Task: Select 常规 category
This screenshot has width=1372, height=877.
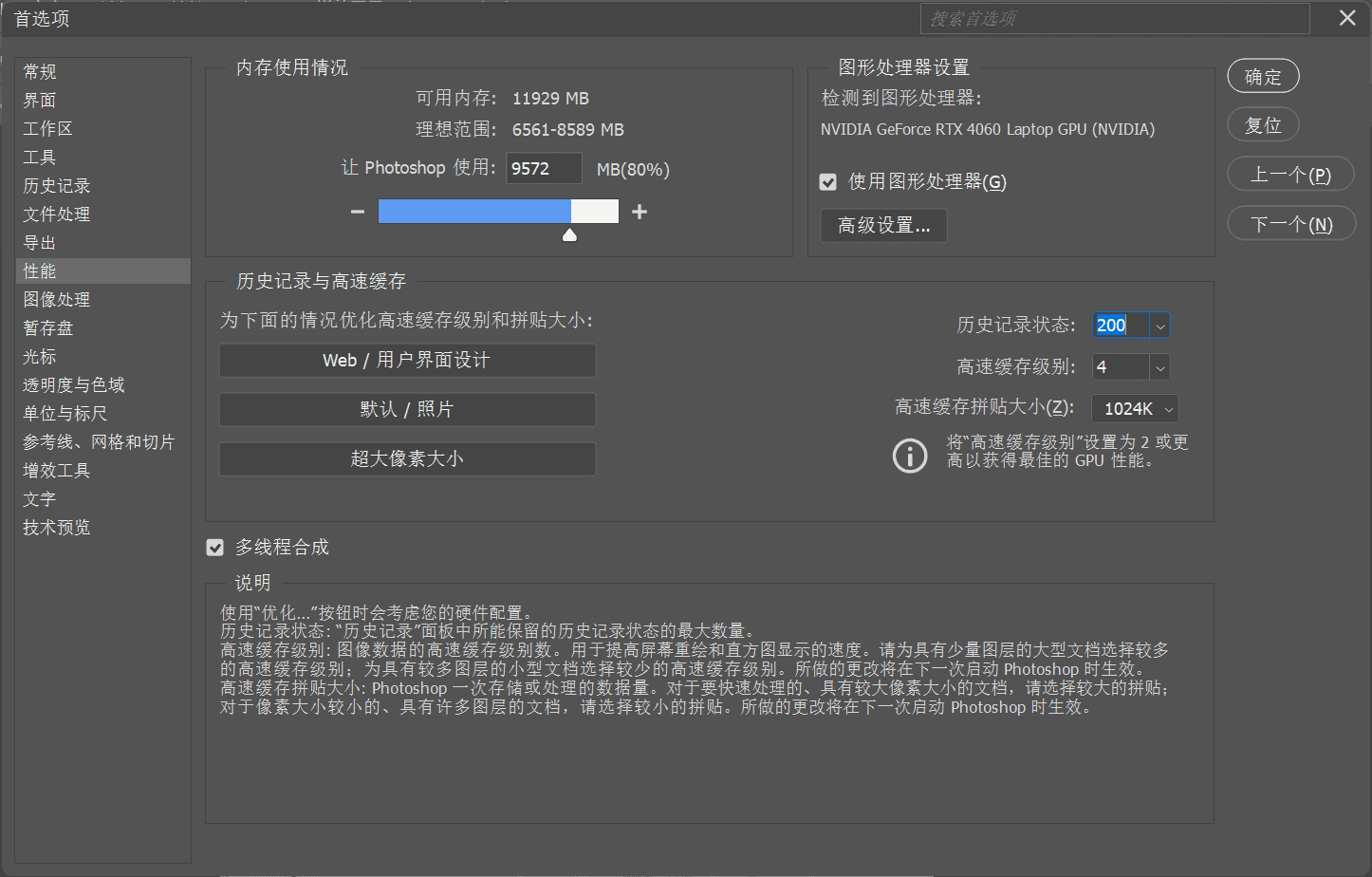Action: click(x=102, y=72)
